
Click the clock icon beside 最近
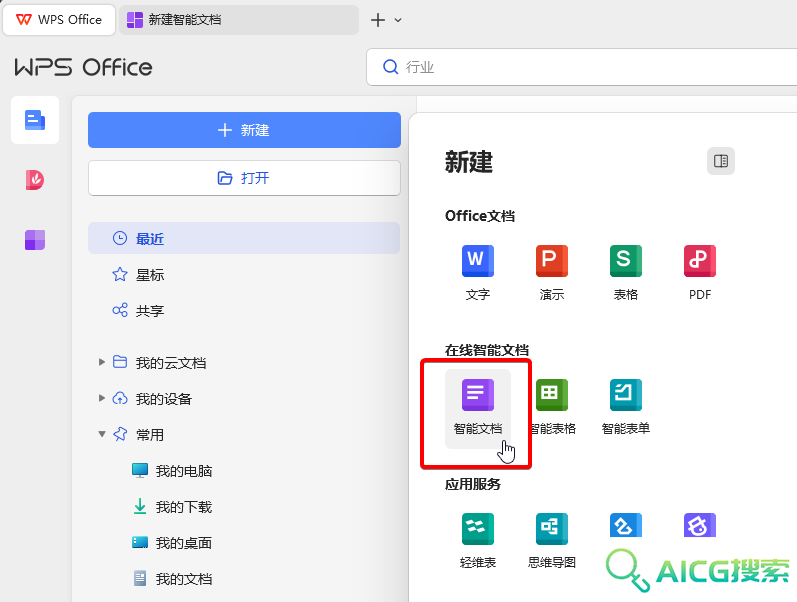click(x=120, y=238)
